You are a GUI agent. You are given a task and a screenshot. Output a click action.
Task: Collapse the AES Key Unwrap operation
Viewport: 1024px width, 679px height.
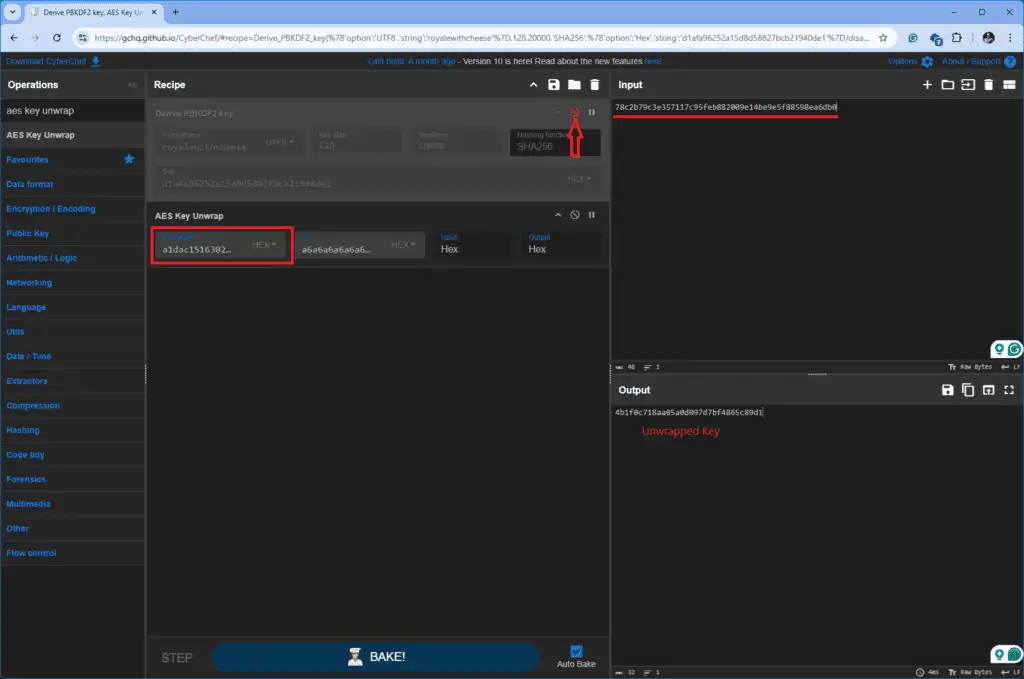click(558, 215)
